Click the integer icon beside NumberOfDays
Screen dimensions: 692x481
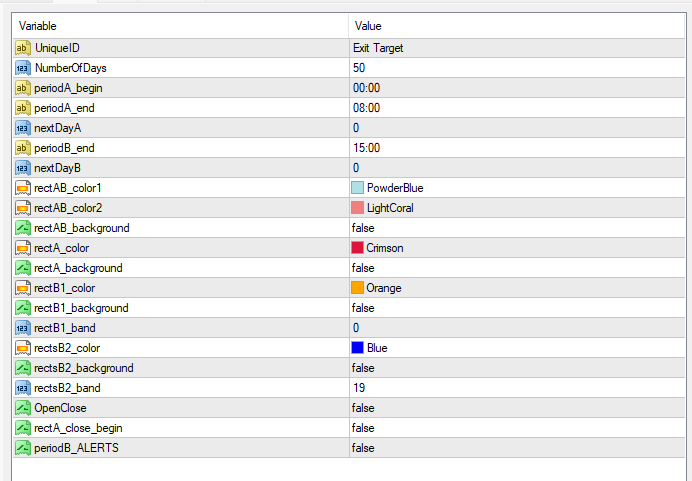coord(23,68)
